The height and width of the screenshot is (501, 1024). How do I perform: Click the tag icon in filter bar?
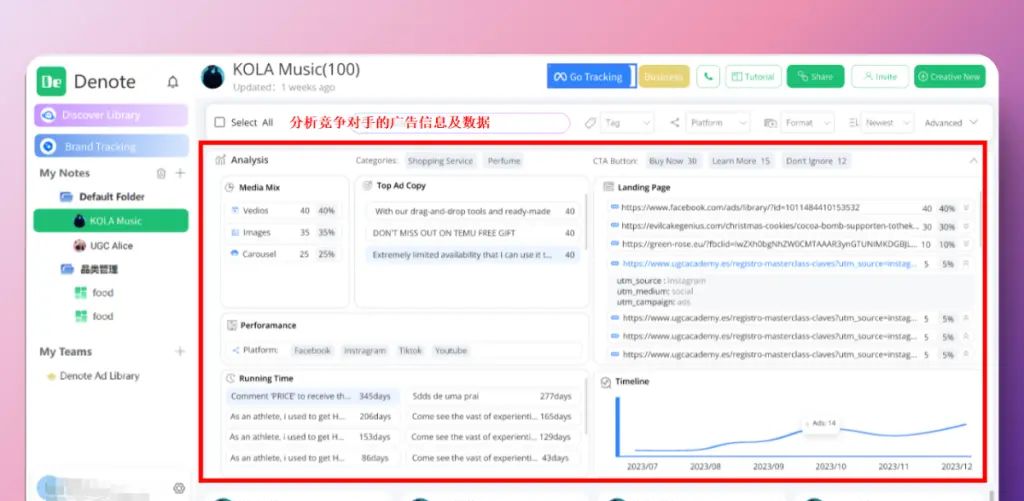[x=590, y=123]
